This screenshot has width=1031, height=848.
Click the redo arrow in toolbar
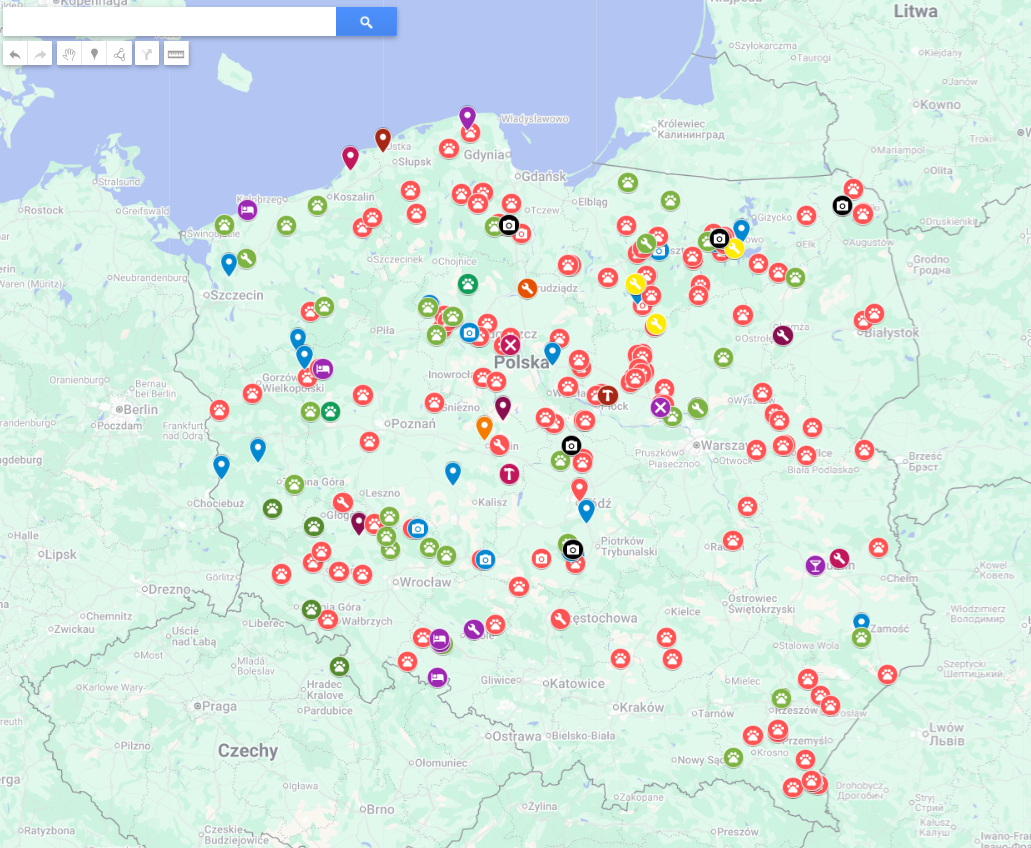[x=41, y=54]
